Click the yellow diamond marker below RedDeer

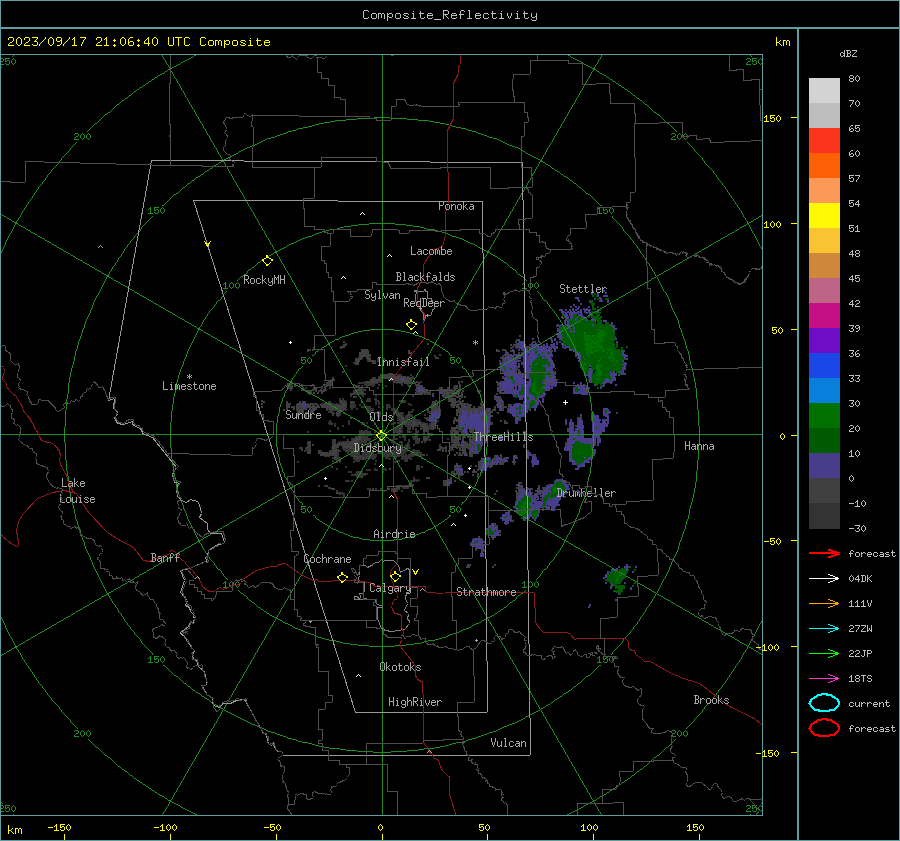pos(411,325)
